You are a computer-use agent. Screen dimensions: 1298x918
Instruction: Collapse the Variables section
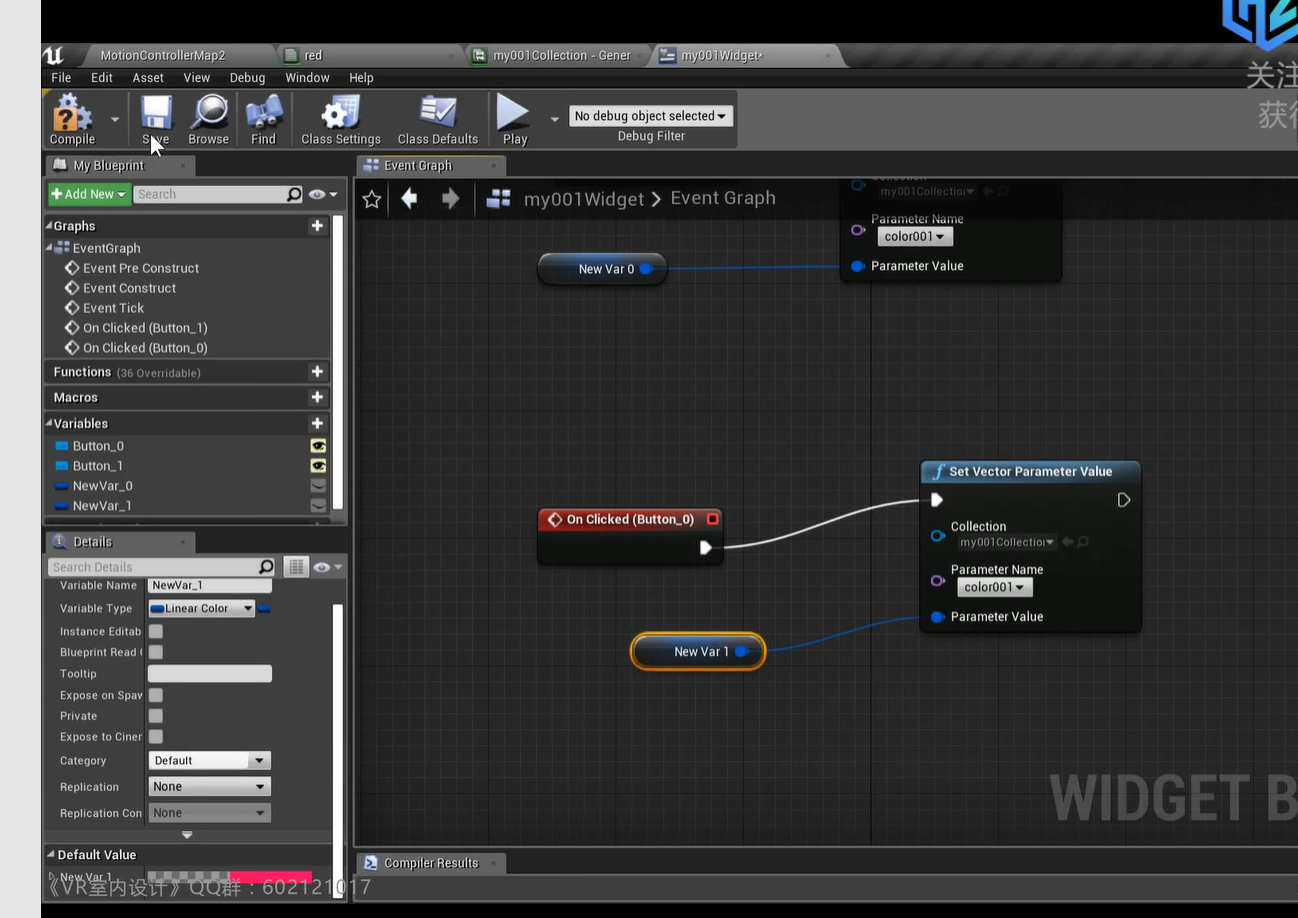tap(49, 422)
